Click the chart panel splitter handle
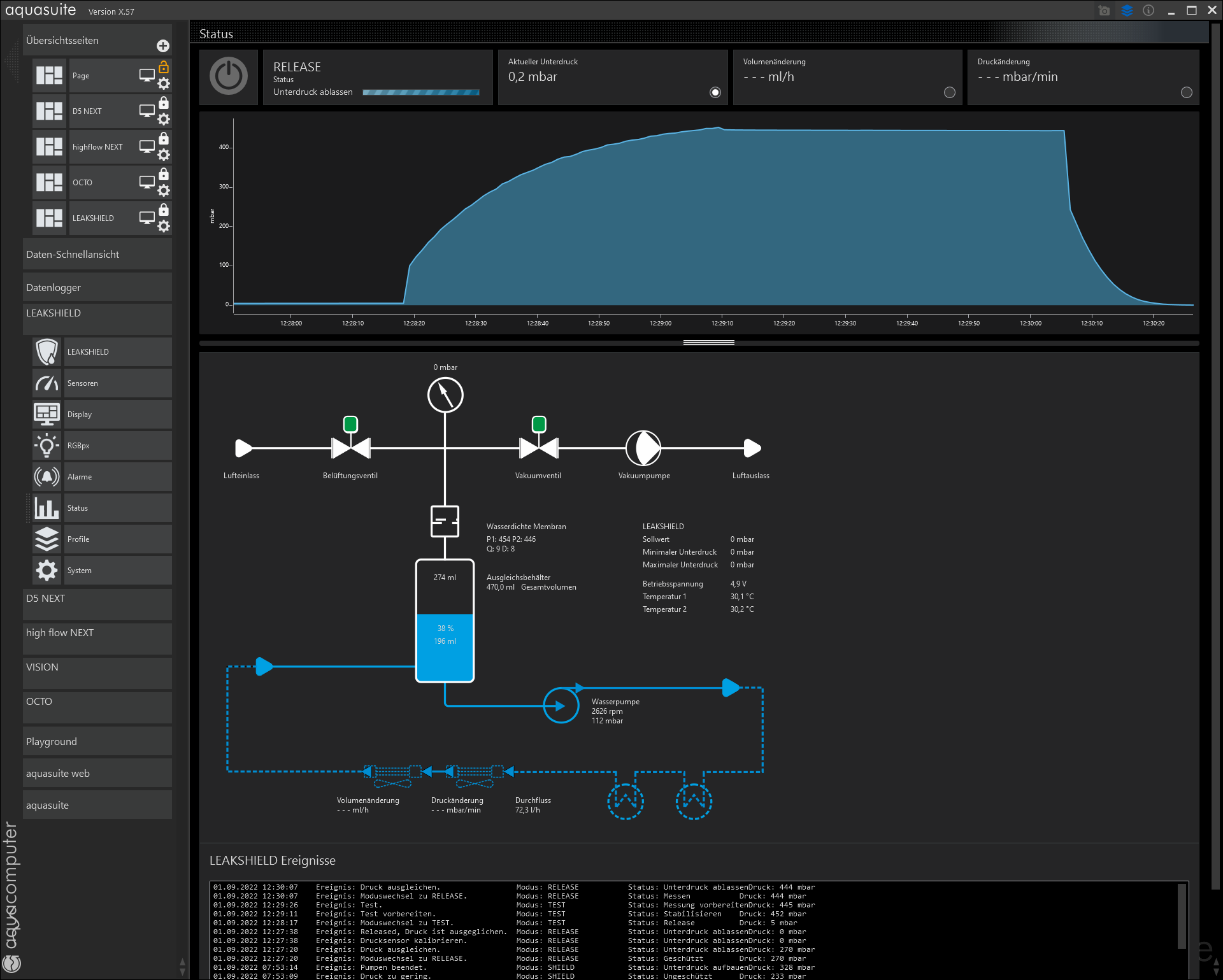Viewport: 1223px width, 980px height. [708, 343]
